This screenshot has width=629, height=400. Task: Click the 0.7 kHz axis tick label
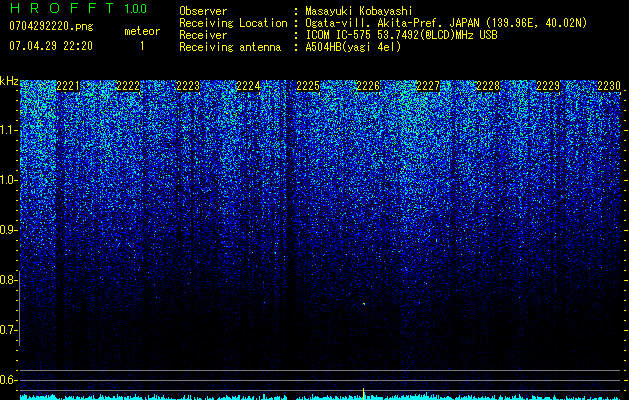coord(8,330)
